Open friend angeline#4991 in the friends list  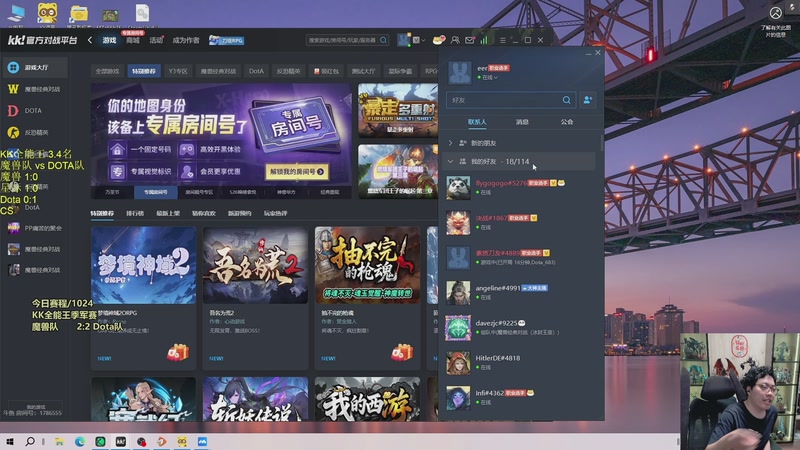click(518, 292)
